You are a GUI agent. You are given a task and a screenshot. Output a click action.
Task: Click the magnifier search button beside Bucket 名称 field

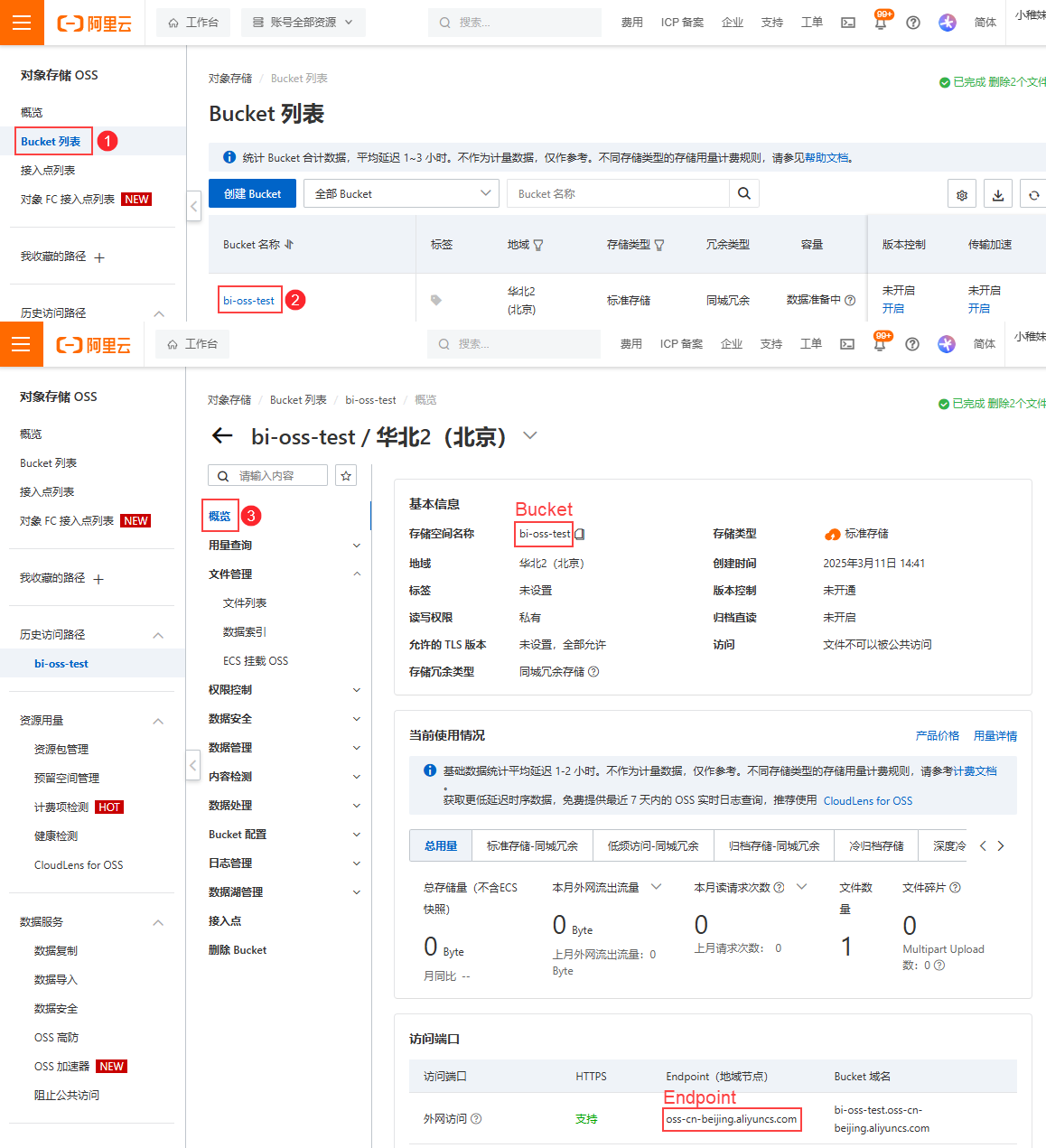(x=744, y=193)
